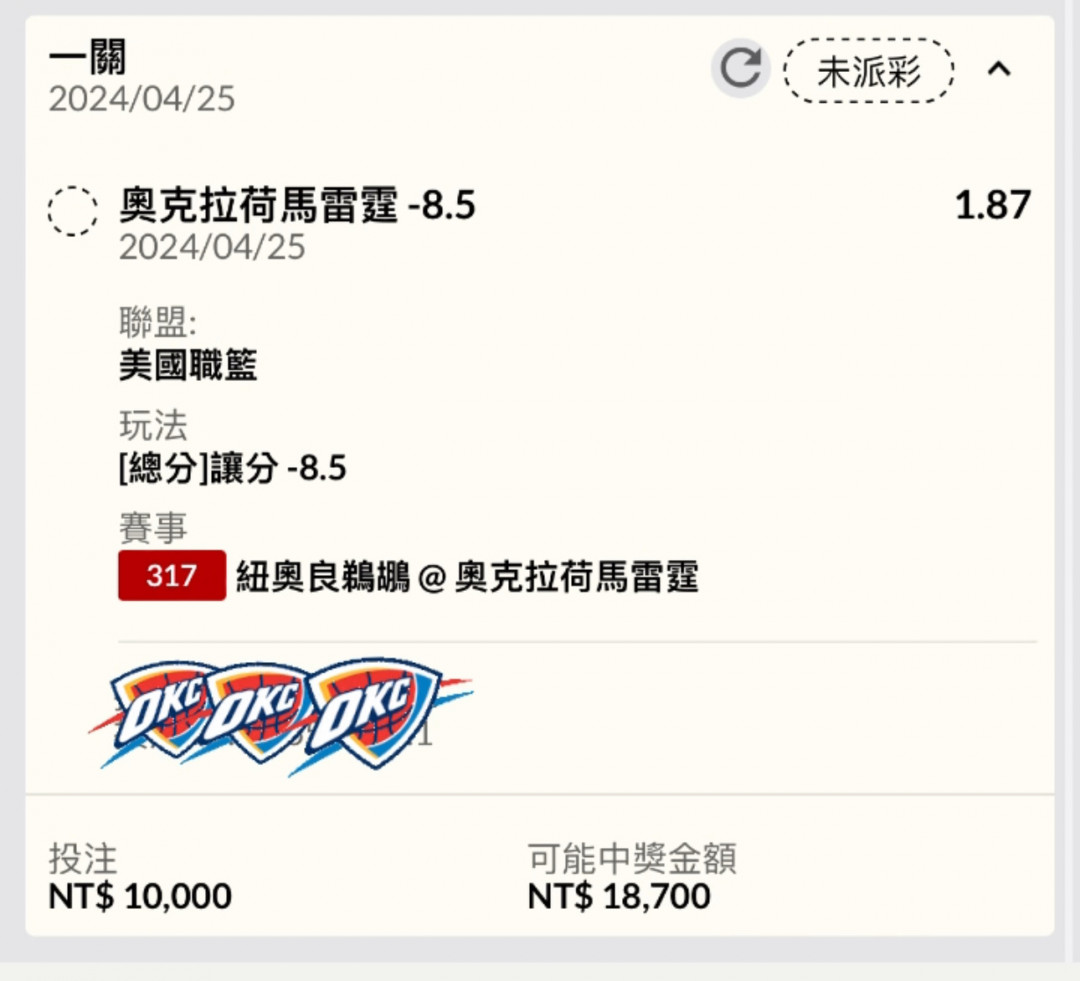Click the 一關 bet type heading
The width and height of the screenshot is (1080, 981).
pos(87,56)
